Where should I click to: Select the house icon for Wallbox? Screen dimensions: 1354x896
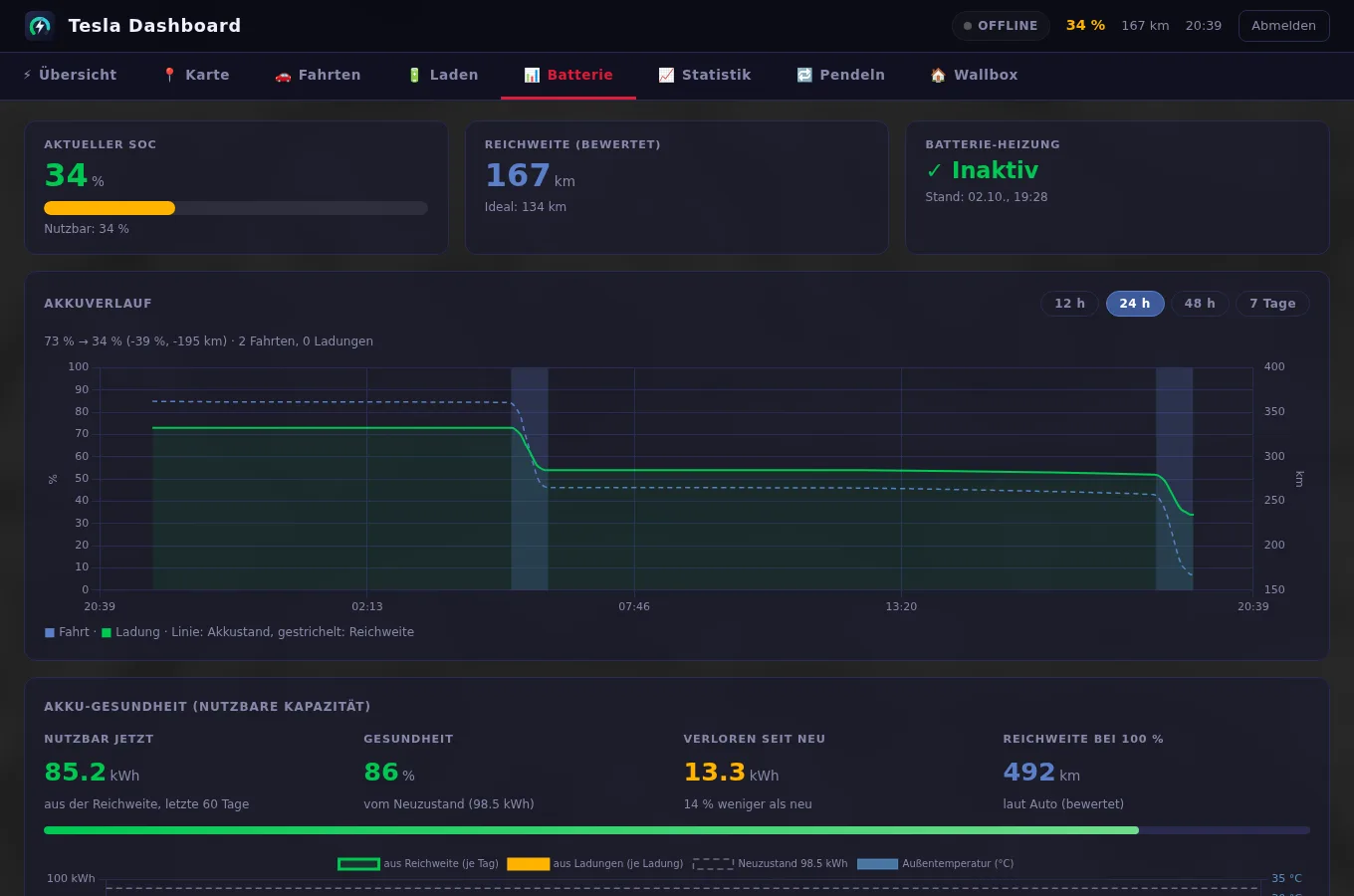(x=938, y=75)
